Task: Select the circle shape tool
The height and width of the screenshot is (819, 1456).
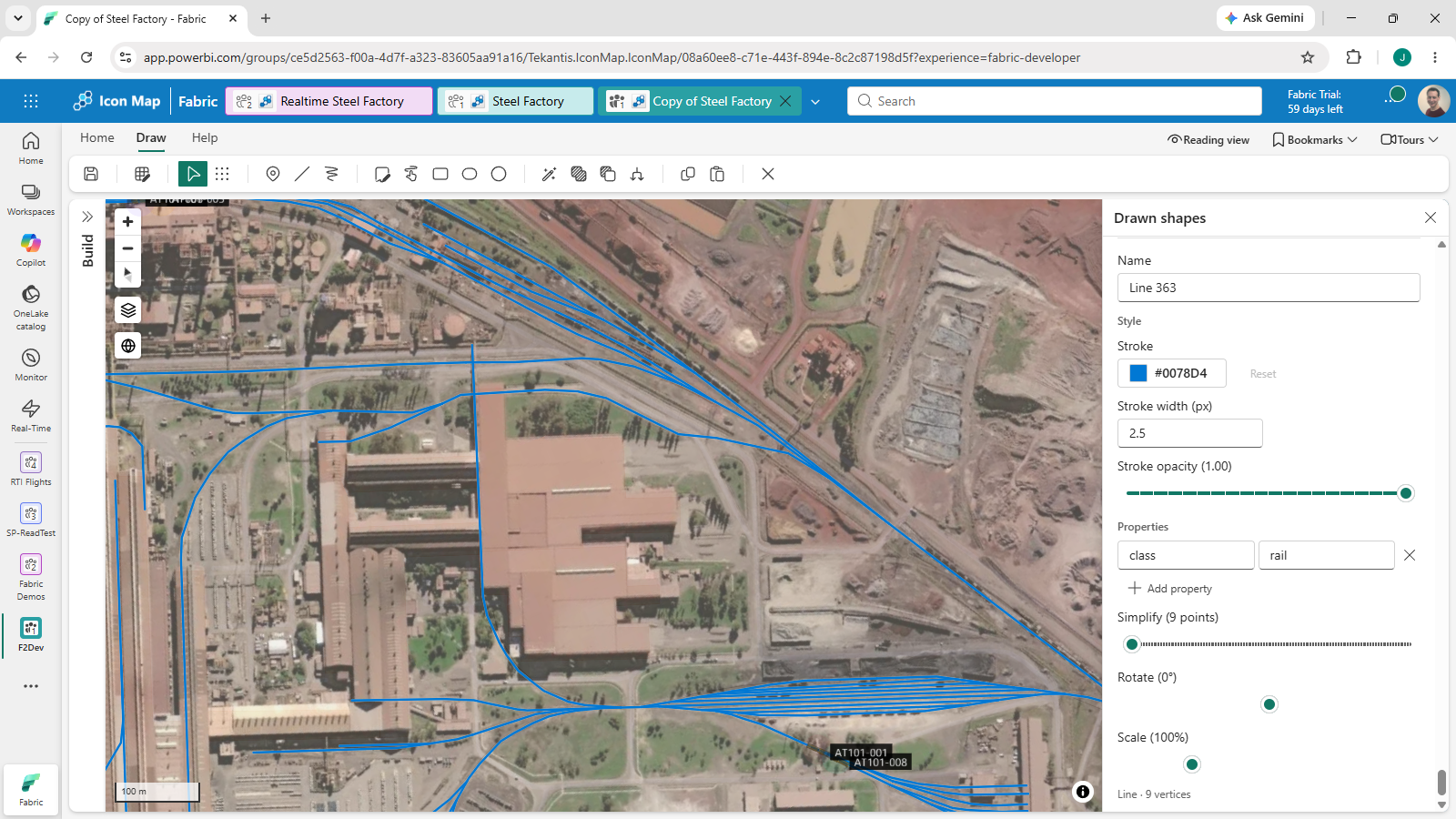Action: point(499,174)
